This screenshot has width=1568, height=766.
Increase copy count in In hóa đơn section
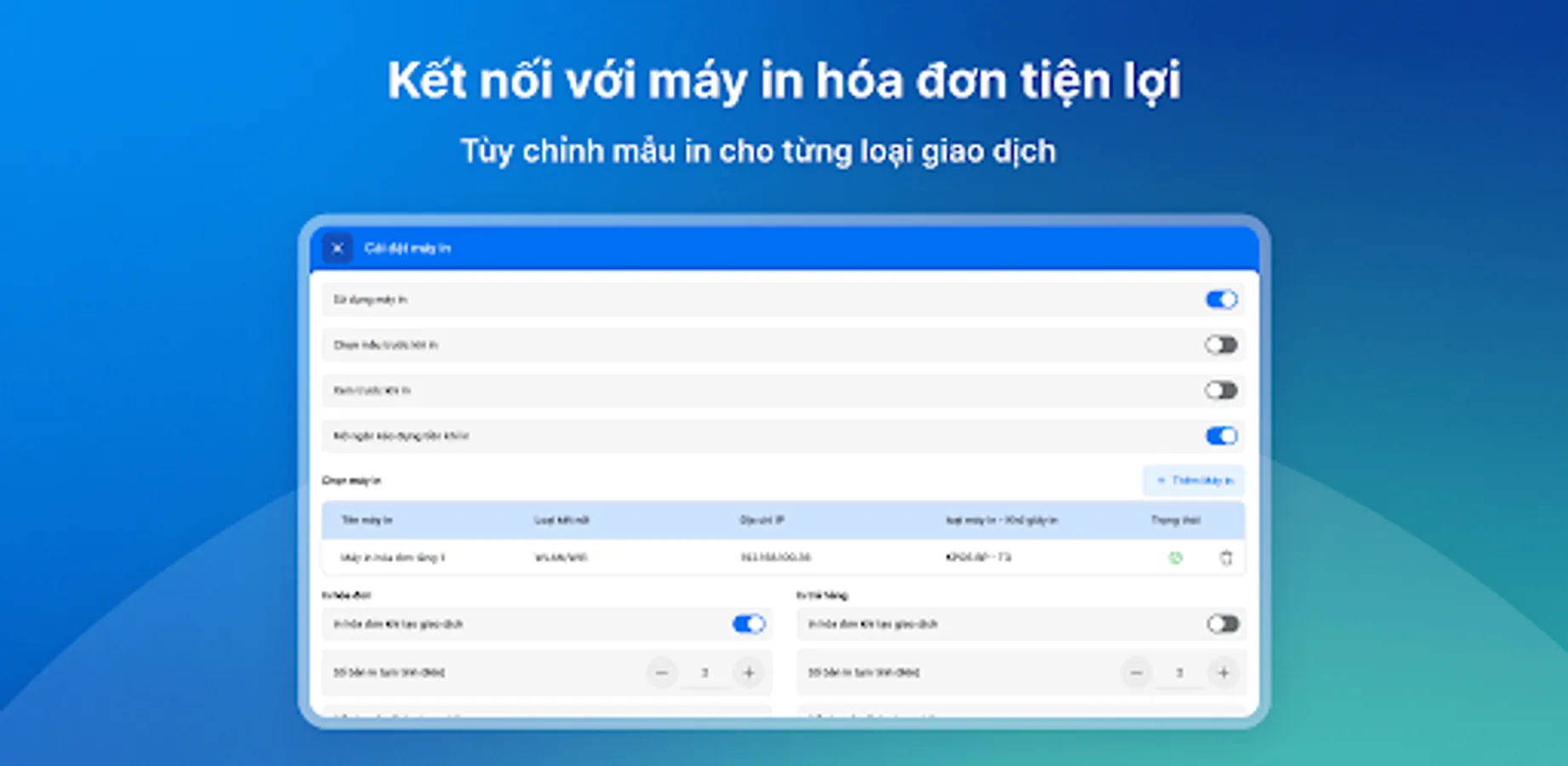[749, 673]
